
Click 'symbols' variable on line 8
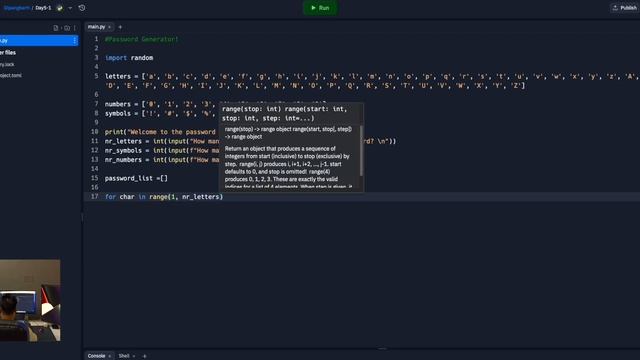coord(118,113)
